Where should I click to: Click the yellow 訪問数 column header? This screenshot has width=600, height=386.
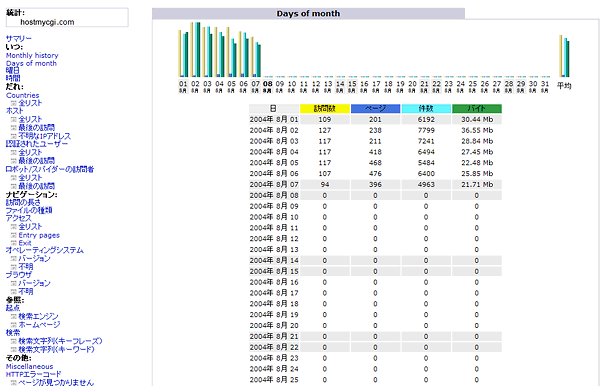[x=324, y=109]
